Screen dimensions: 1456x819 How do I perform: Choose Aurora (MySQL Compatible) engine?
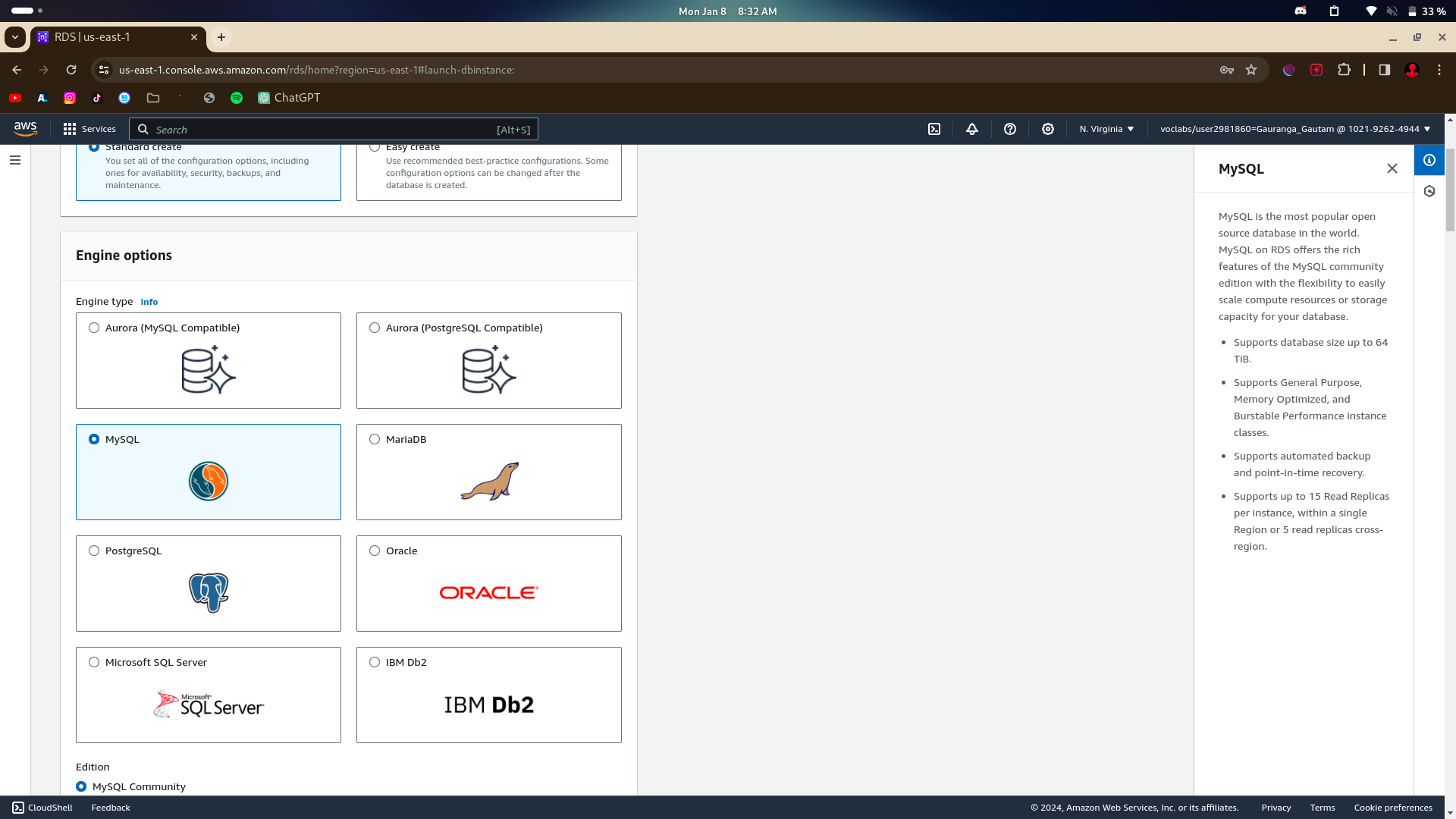pos(94,328)
